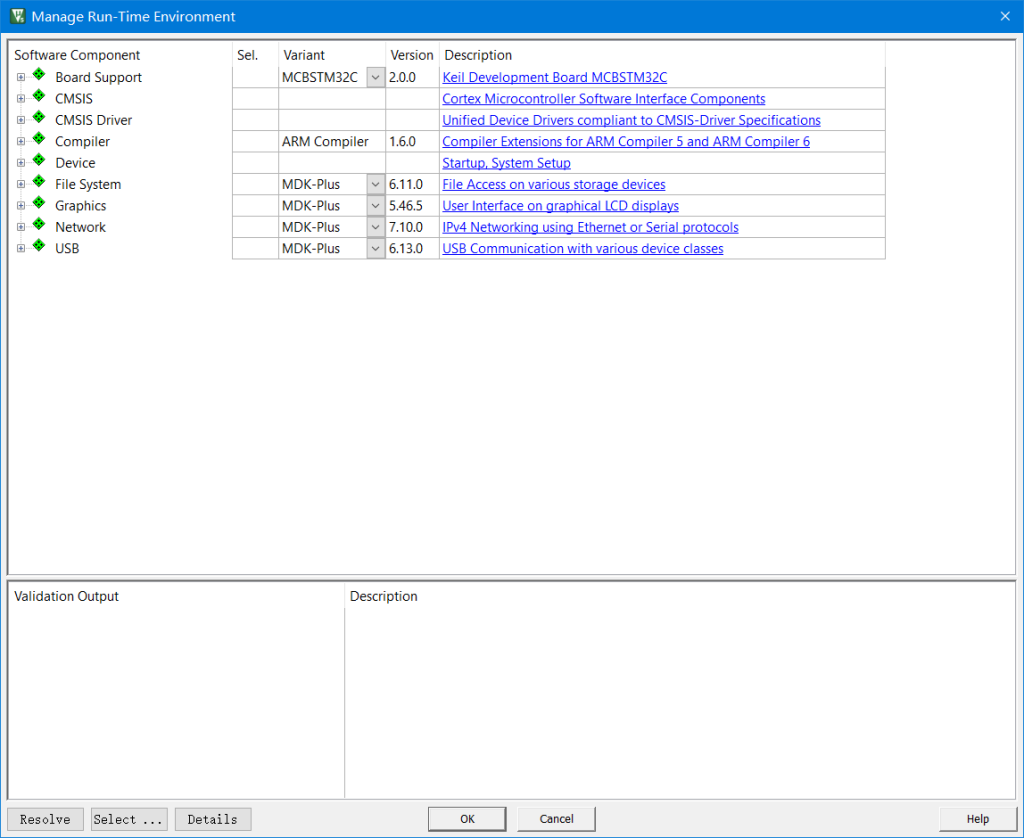The image size is (1024, 838).
Task: Expand the File System tree node
Action: click(x=21, y=184)
